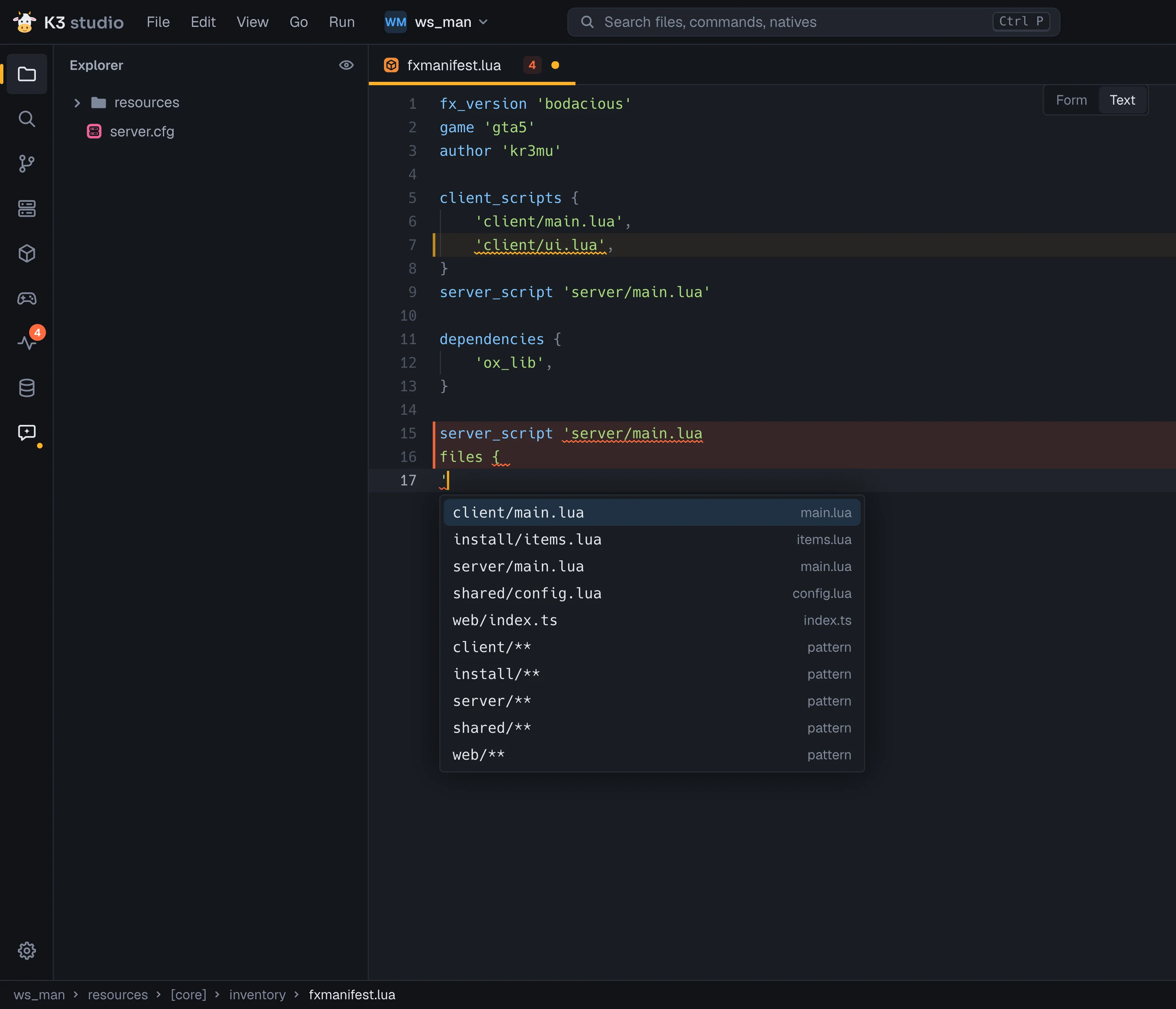
Task: Click the Ctrl P shortcut hint
Action: click(x=1021, y=22)
